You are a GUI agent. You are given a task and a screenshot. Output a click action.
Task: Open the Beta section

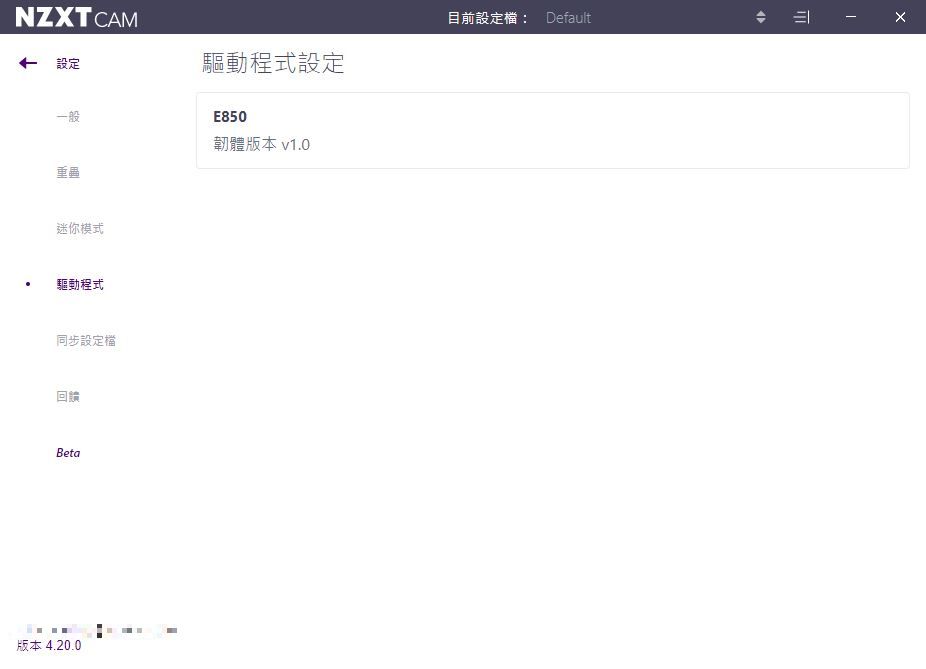click(68, 453)
